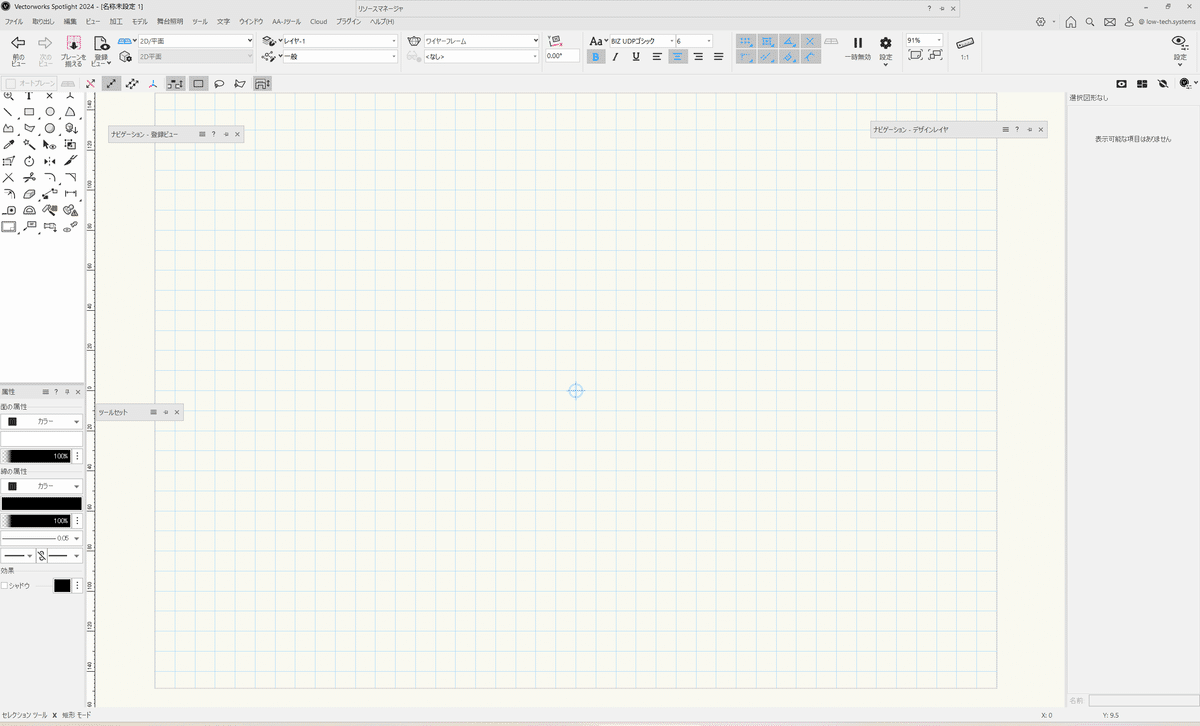Click the fill color swatch
The image size is (1200, 726).
[x=41, y=440]
